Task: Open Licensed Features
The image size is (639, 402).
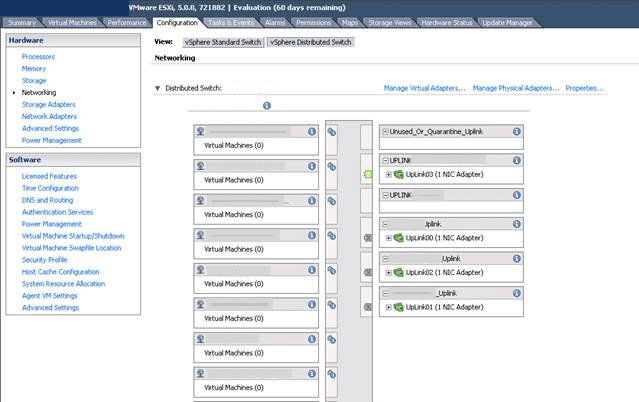Action: point(49,176)
